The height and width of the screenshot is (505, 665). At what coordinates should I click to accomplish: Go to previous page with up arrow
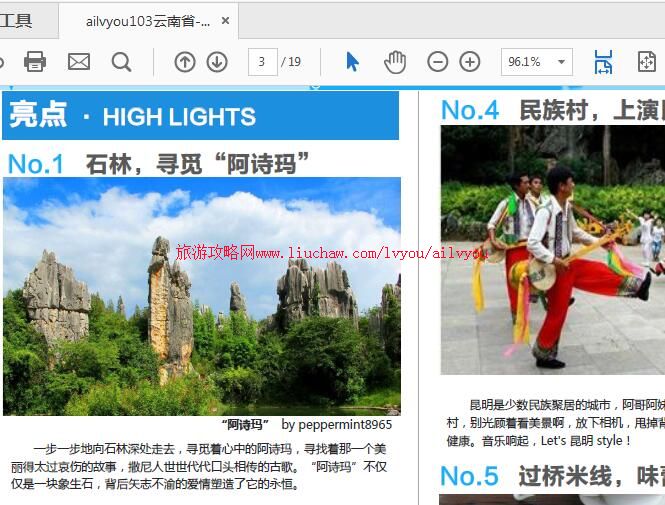(x=185, y=62)
